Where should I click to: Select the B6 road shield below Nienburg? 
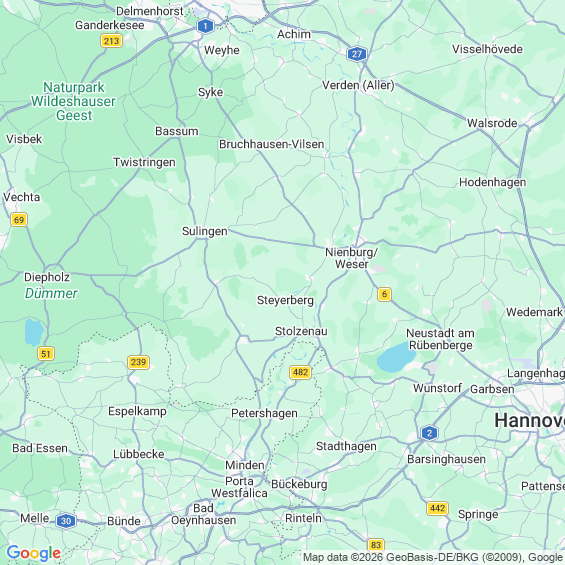pyautogui.click(x=384, y=294)
